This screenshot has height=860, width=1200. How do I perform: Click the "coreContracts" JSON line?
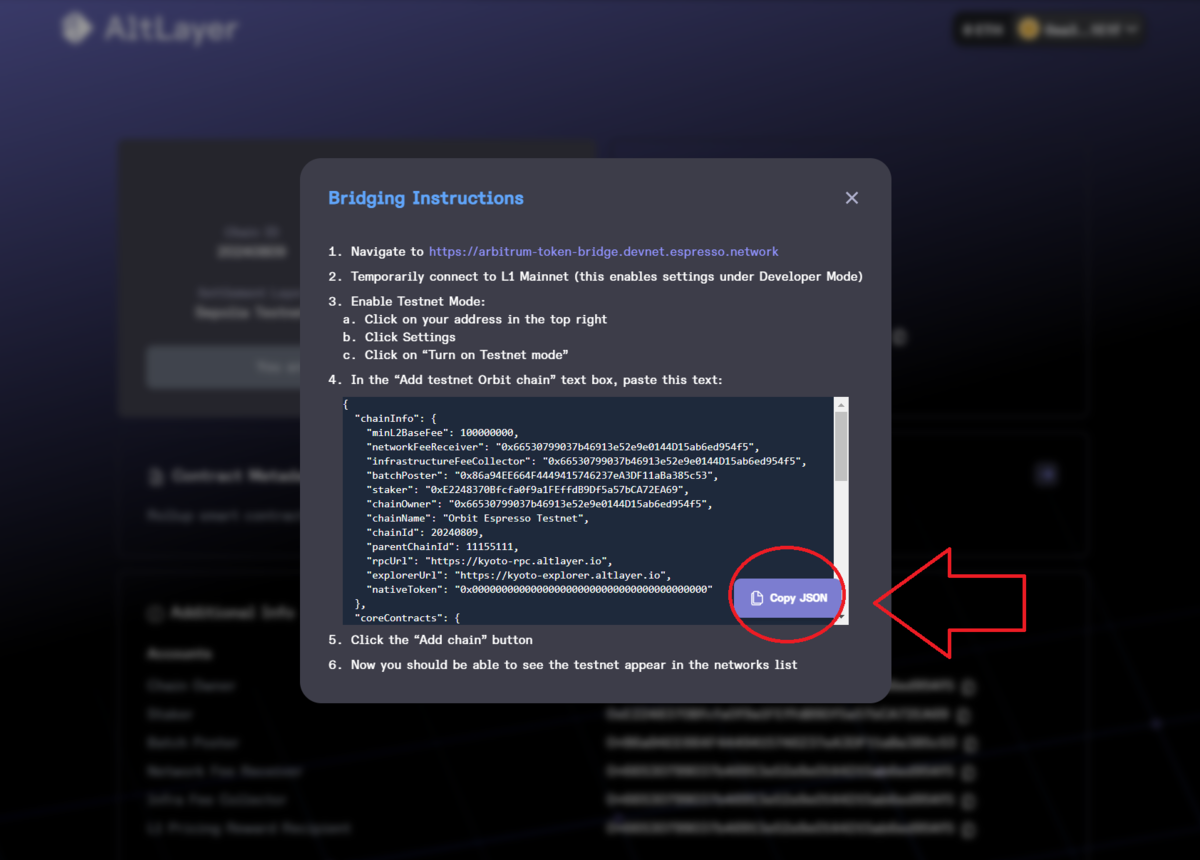click(407, 619)
